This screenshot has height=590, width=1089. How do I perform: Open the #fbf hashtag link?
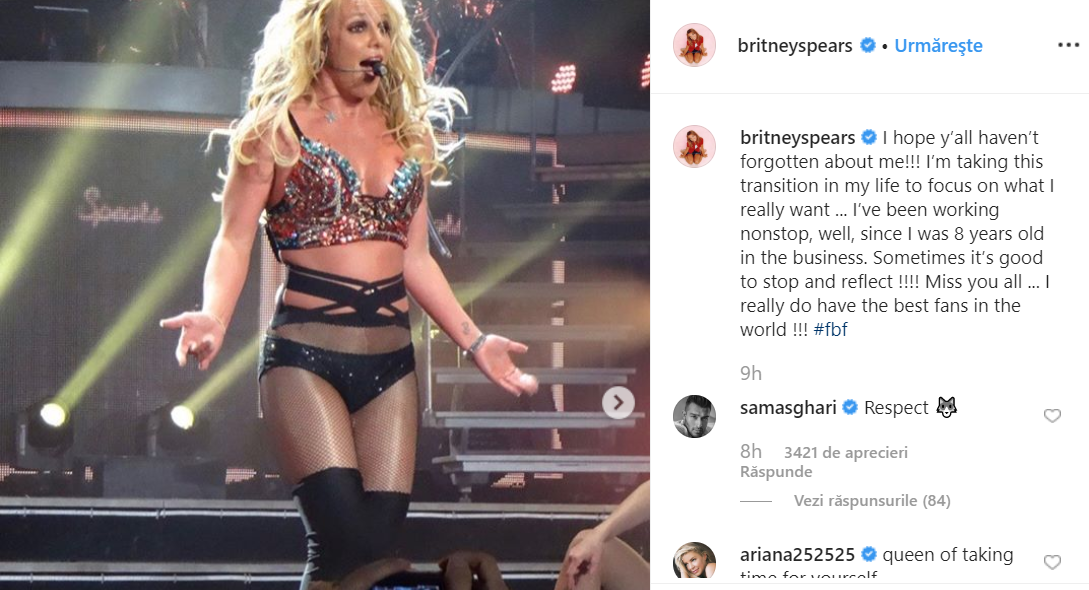(831, 330)
